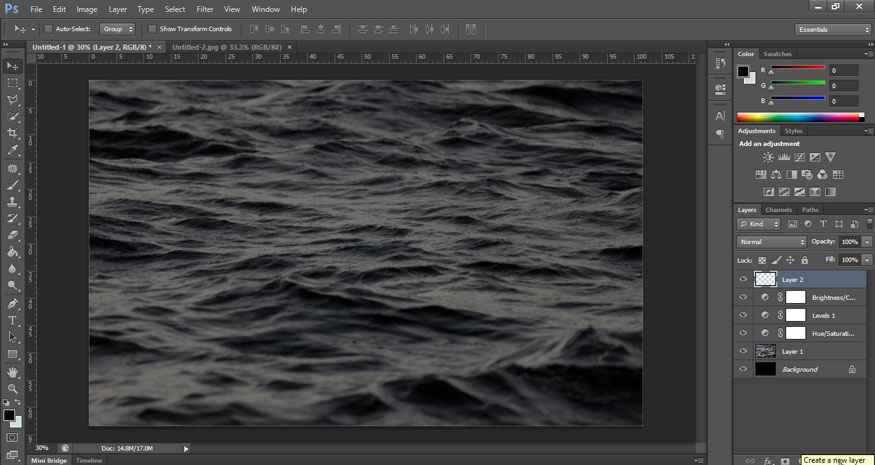
Task: Open the History panel icon
Action: click(720, 64)
